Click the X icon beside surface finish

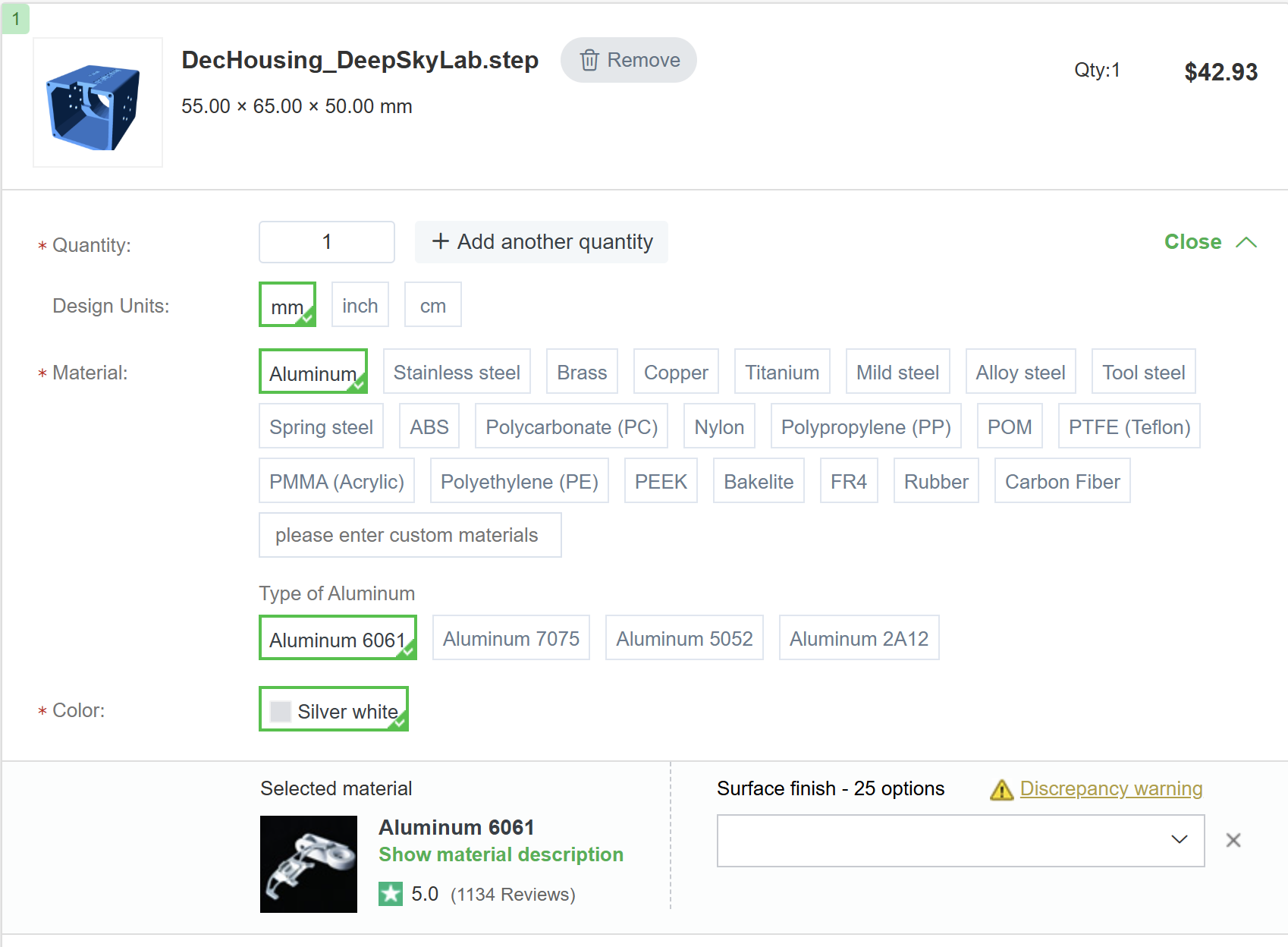pos(1233,840)
